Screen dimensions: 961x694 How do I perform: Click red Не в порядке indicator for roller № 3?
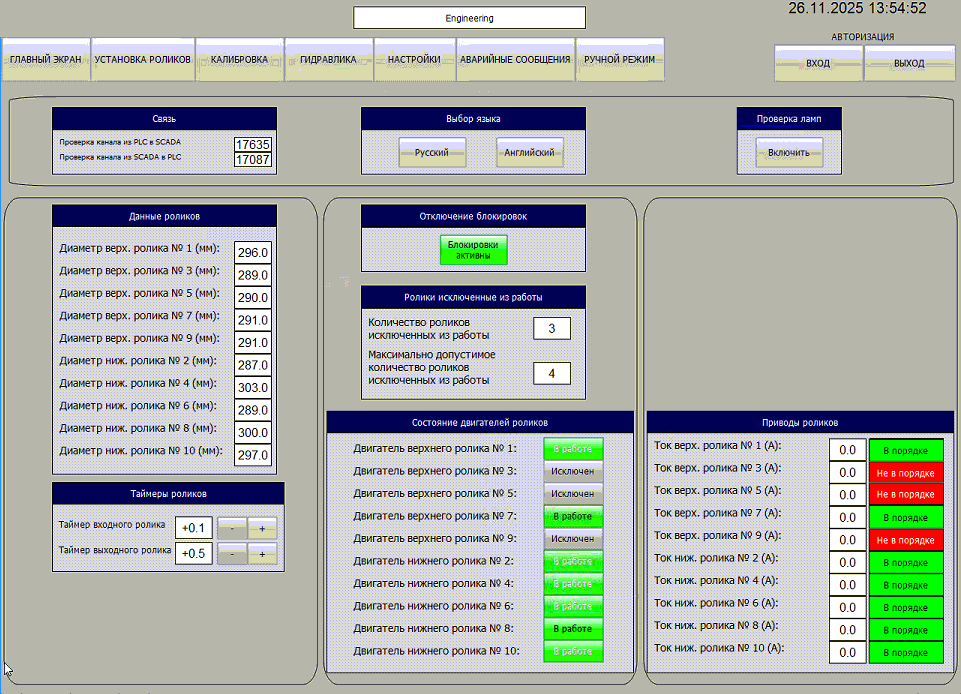coord(906,472)
